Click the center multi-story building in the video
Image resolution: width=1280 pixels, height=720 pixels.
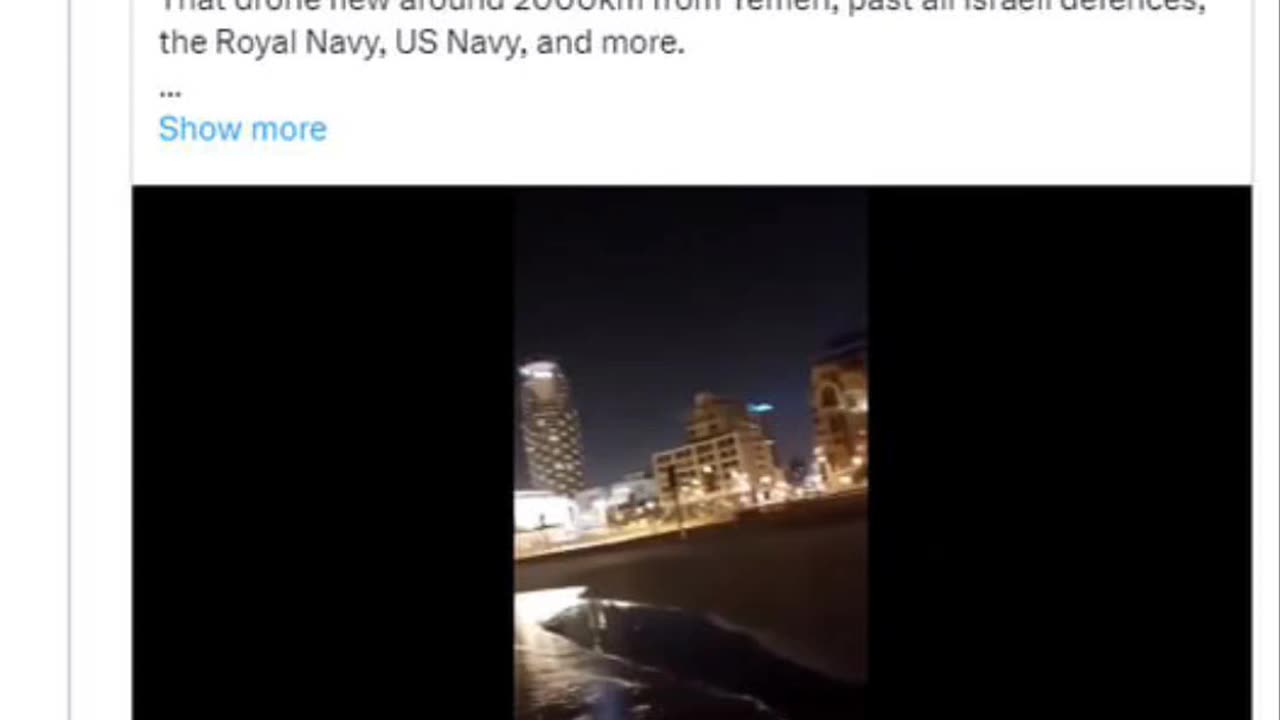[714, 448]
